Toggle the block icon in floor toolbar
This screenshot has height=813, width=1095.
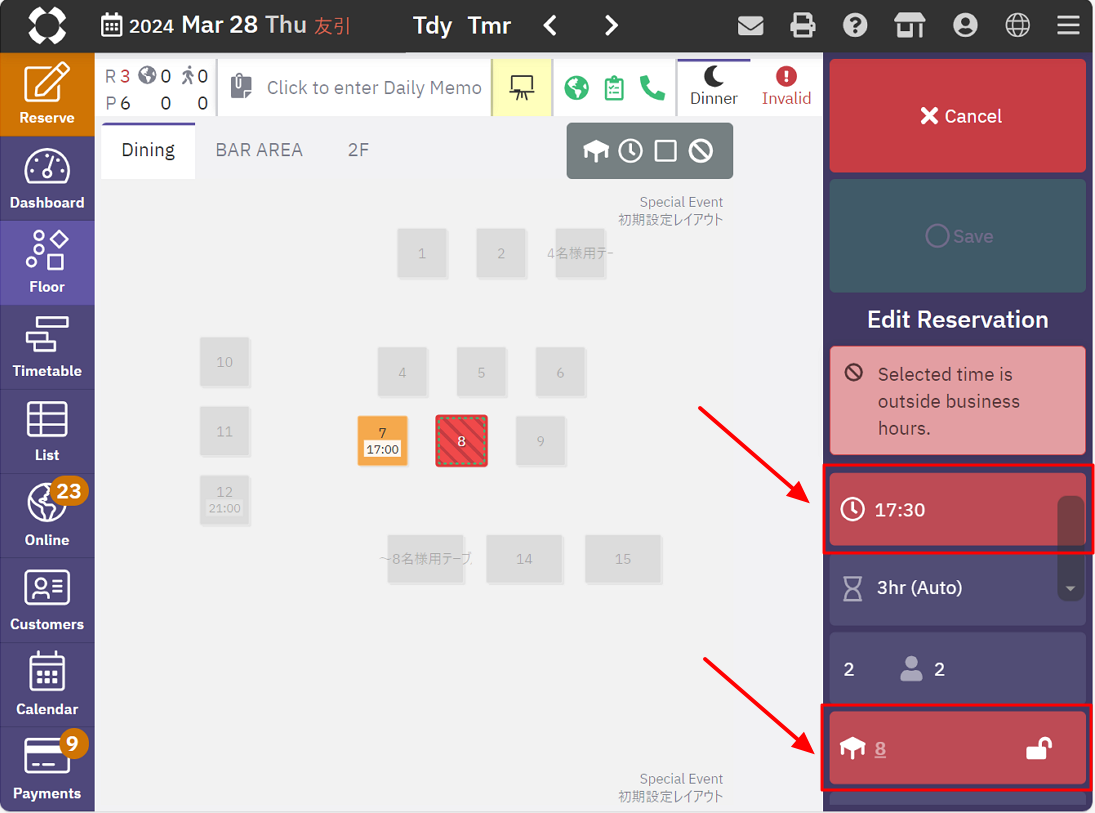[701, 151]
